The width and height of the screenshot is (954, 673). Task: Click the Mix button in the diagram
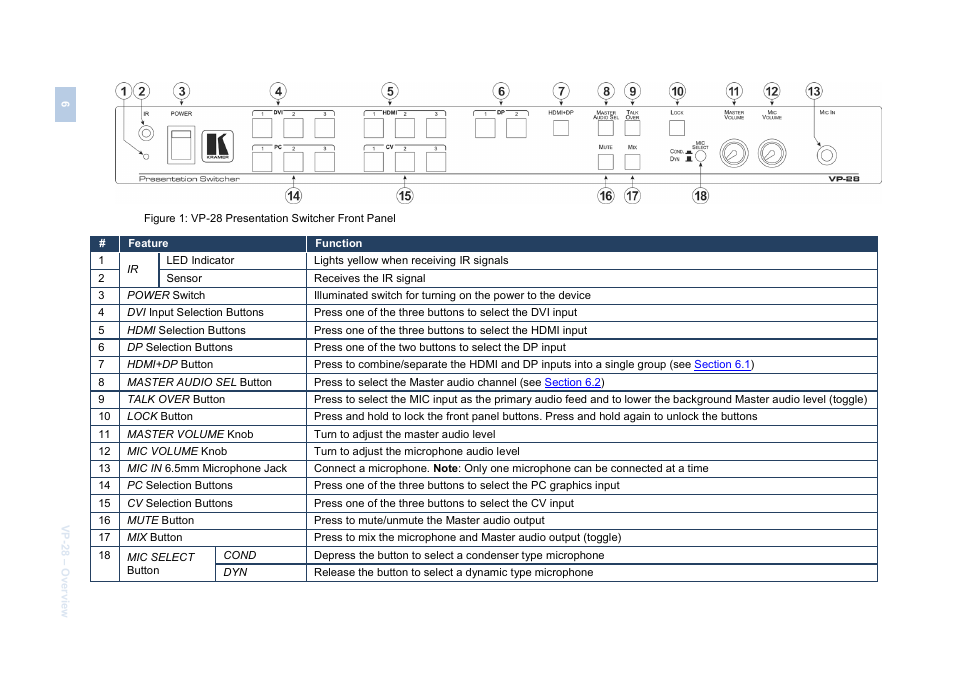pos(633,162)
